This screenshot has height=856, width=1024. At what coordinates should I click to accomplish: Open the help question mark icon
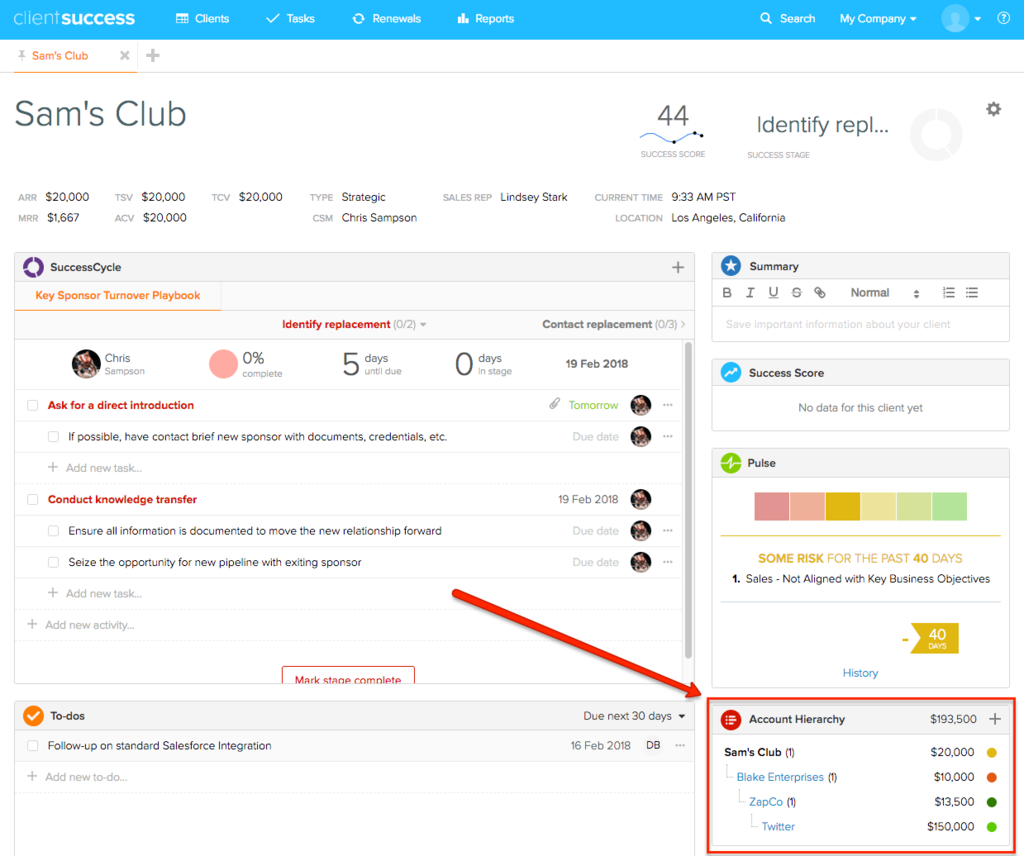(x=1003, y=18)
